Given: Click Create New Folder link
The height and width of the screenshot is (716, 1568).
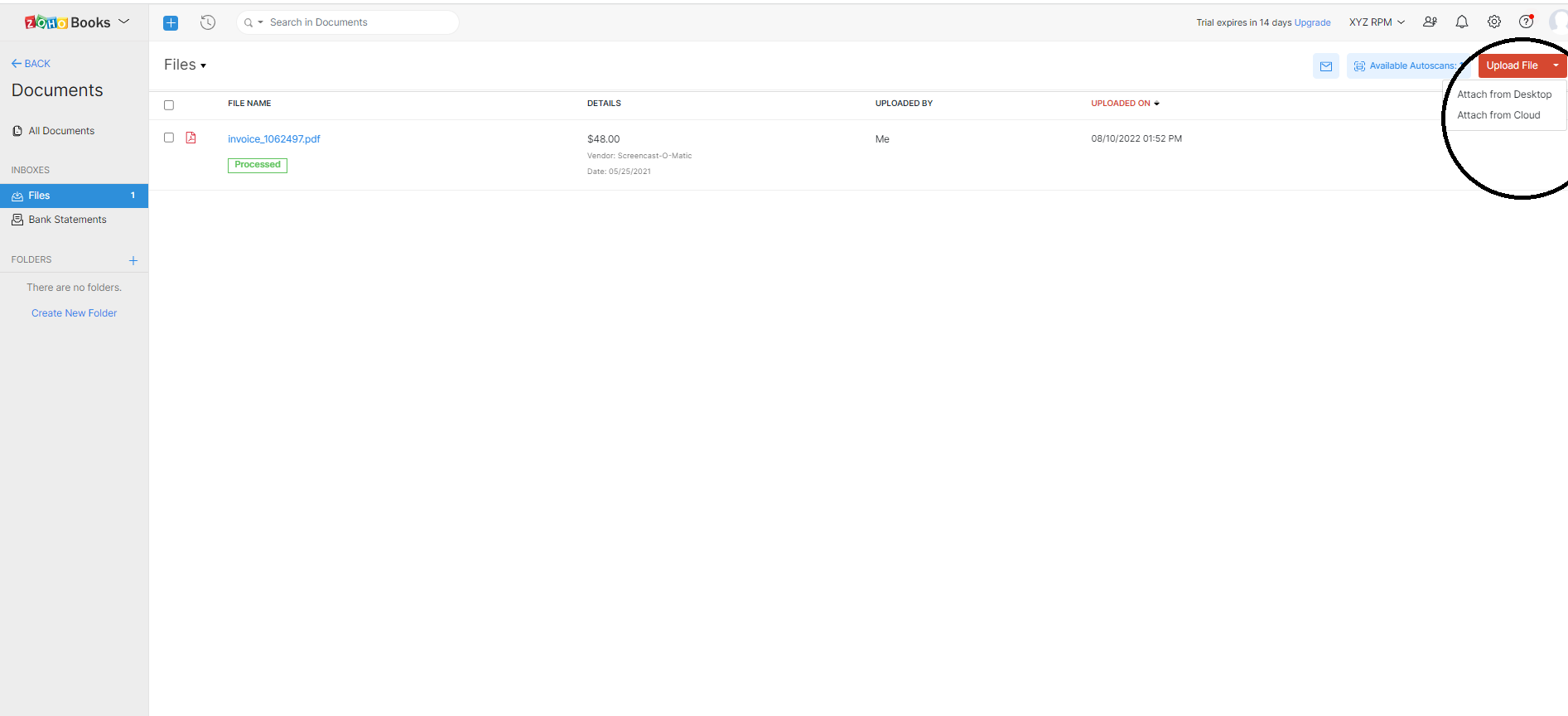Looking at the screenshot, I should click(x=74, y=313).
